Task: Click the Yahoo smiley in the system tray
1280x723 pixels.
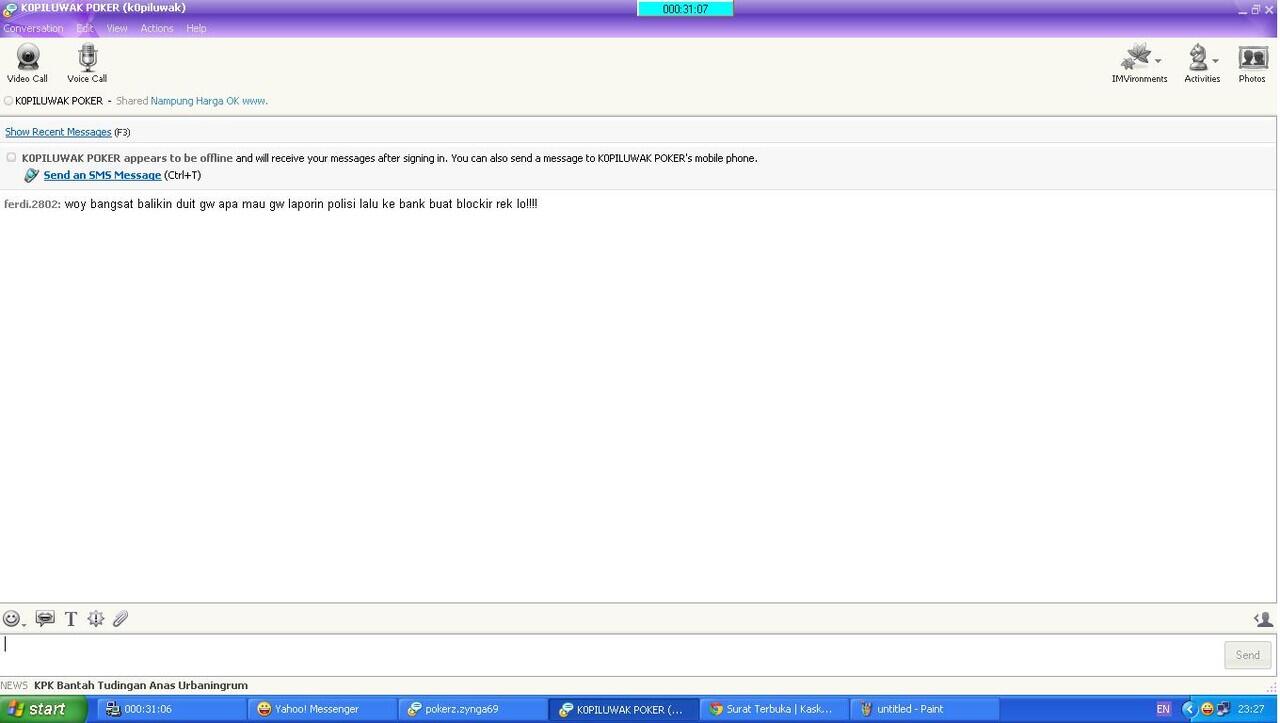Action: point(1207,709)
